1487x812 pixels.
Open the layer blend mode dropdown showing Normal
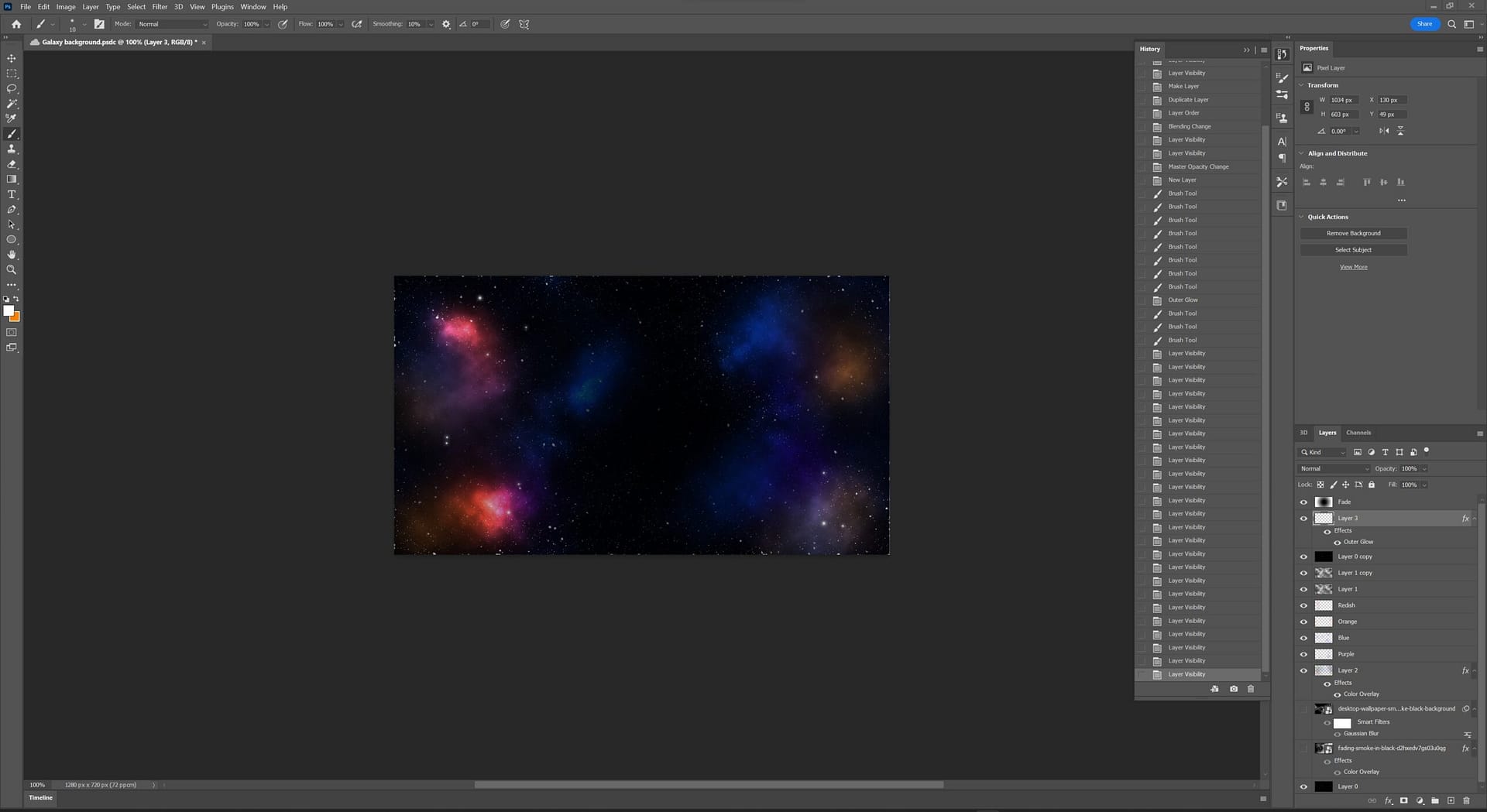(1332, 468)
